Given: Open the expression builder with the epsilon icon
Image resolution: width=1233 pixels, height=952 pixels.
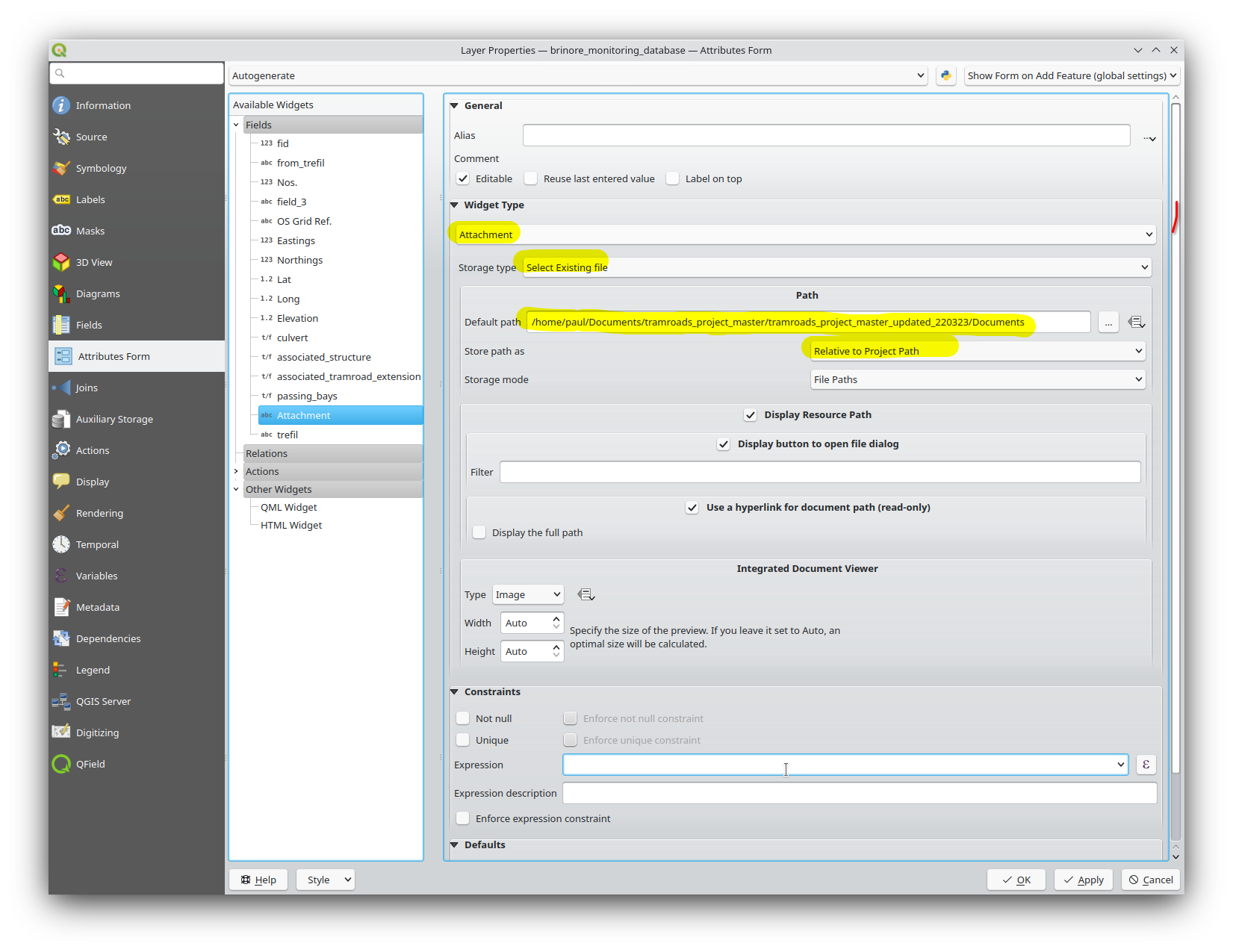Looking at the screenshot, I should pyautogui.click(x=1146, y=765).
